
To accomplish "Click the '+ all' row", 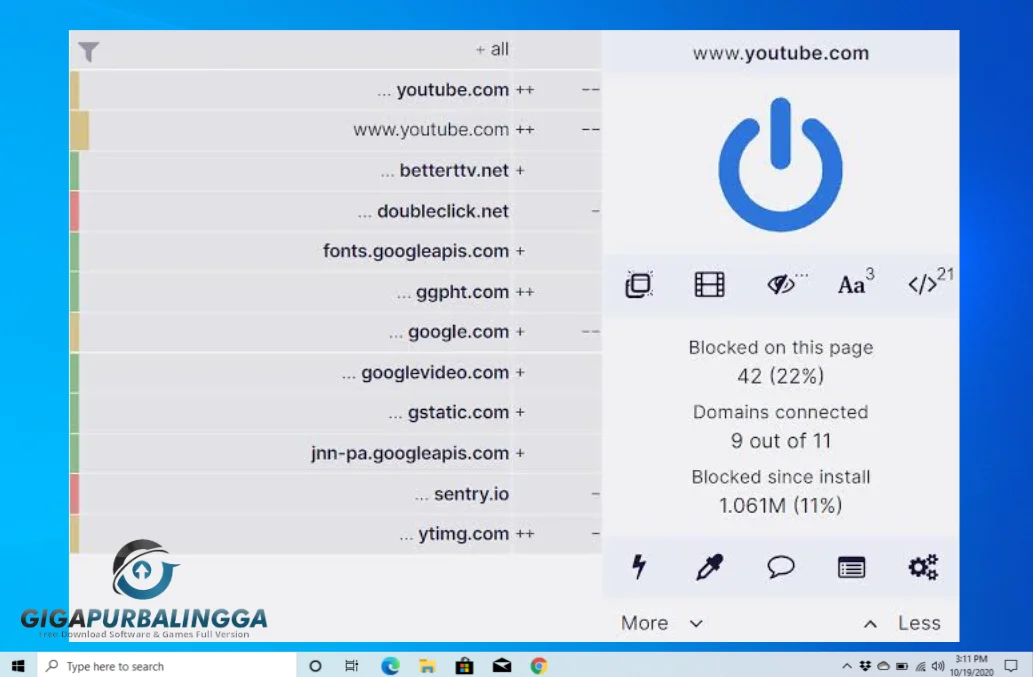I will (336, 49).
